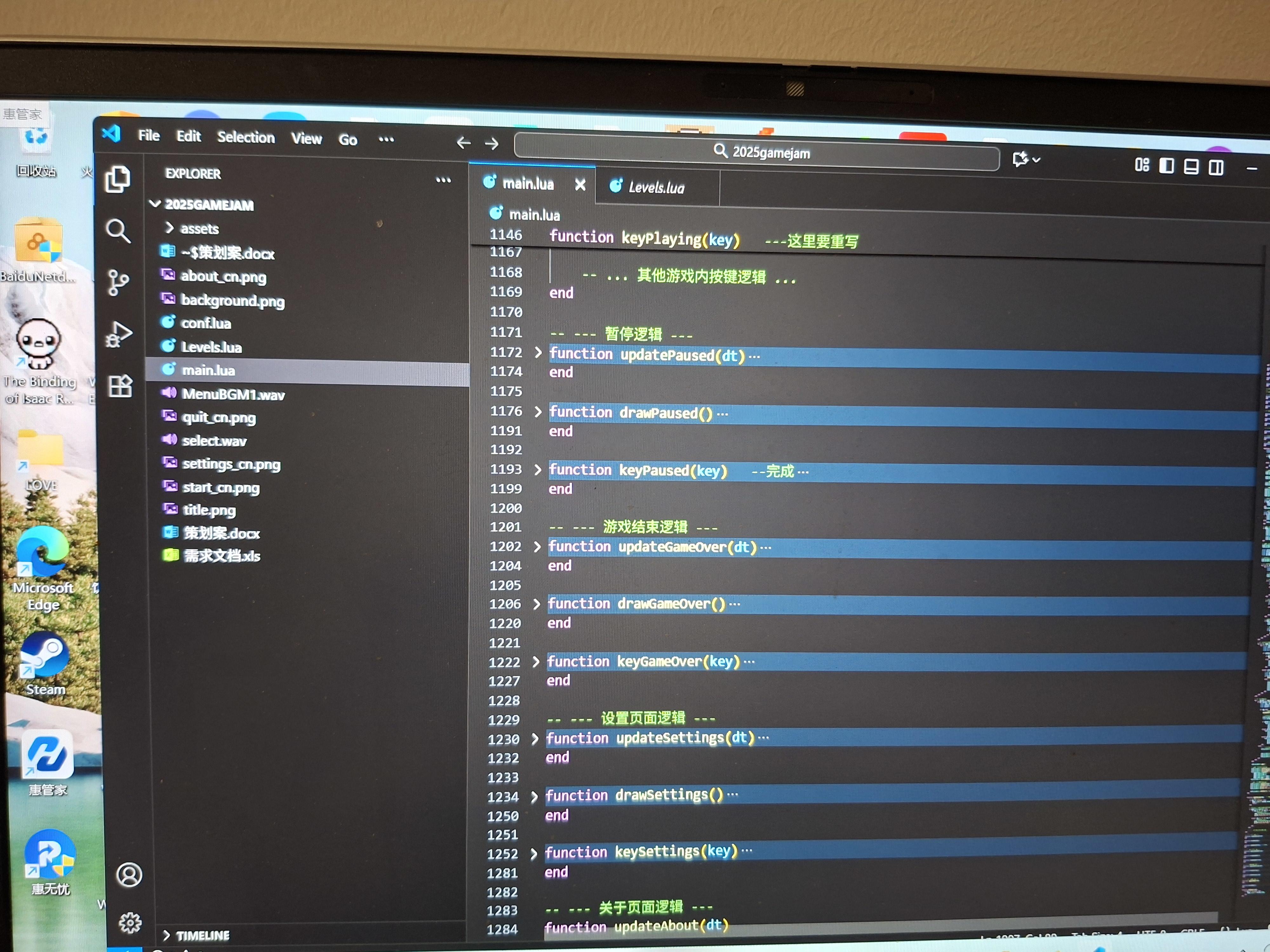Expand the assets folder
This screenshot has width=1270, height=952.
point(199,229)
